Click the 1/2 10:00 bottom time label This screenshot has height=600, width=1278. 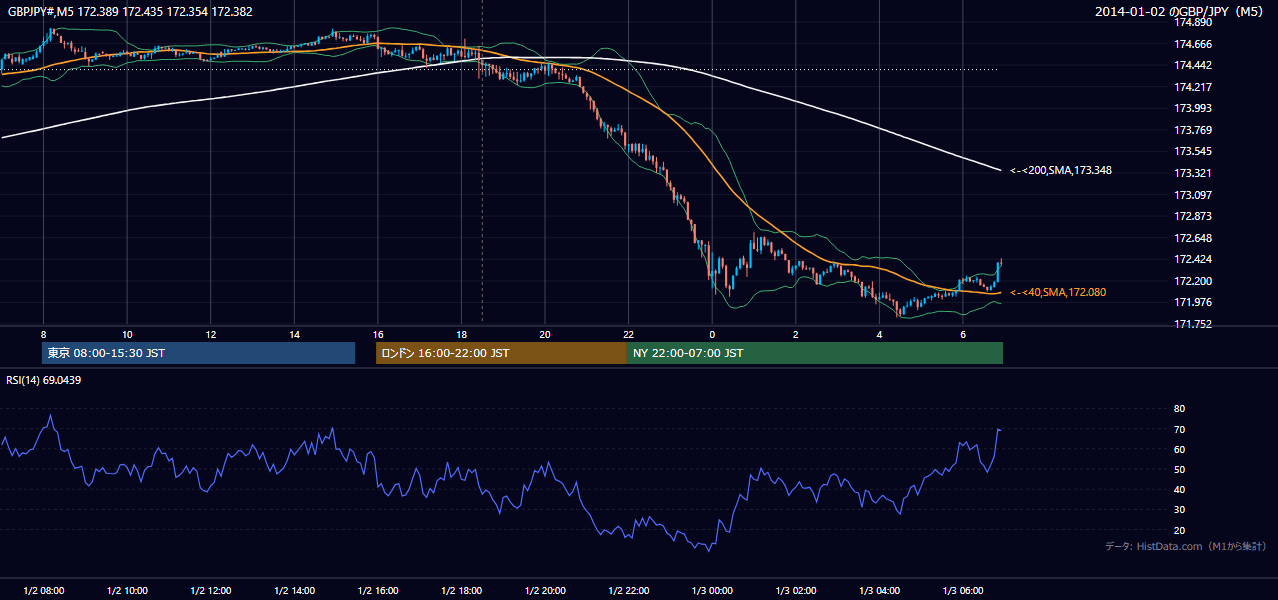(127, 590)
